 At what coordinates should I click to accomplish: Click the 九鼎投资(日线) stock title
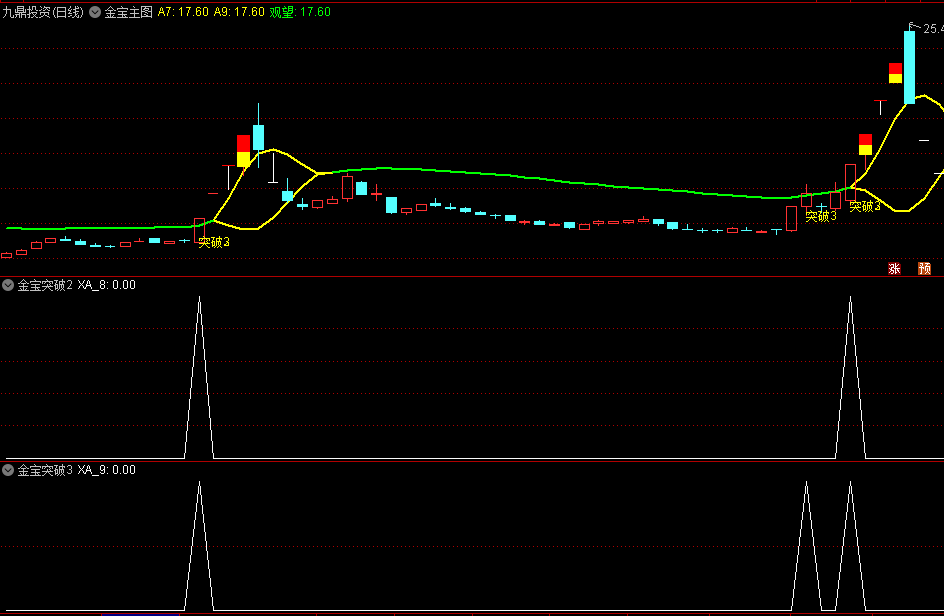(43, 12)
